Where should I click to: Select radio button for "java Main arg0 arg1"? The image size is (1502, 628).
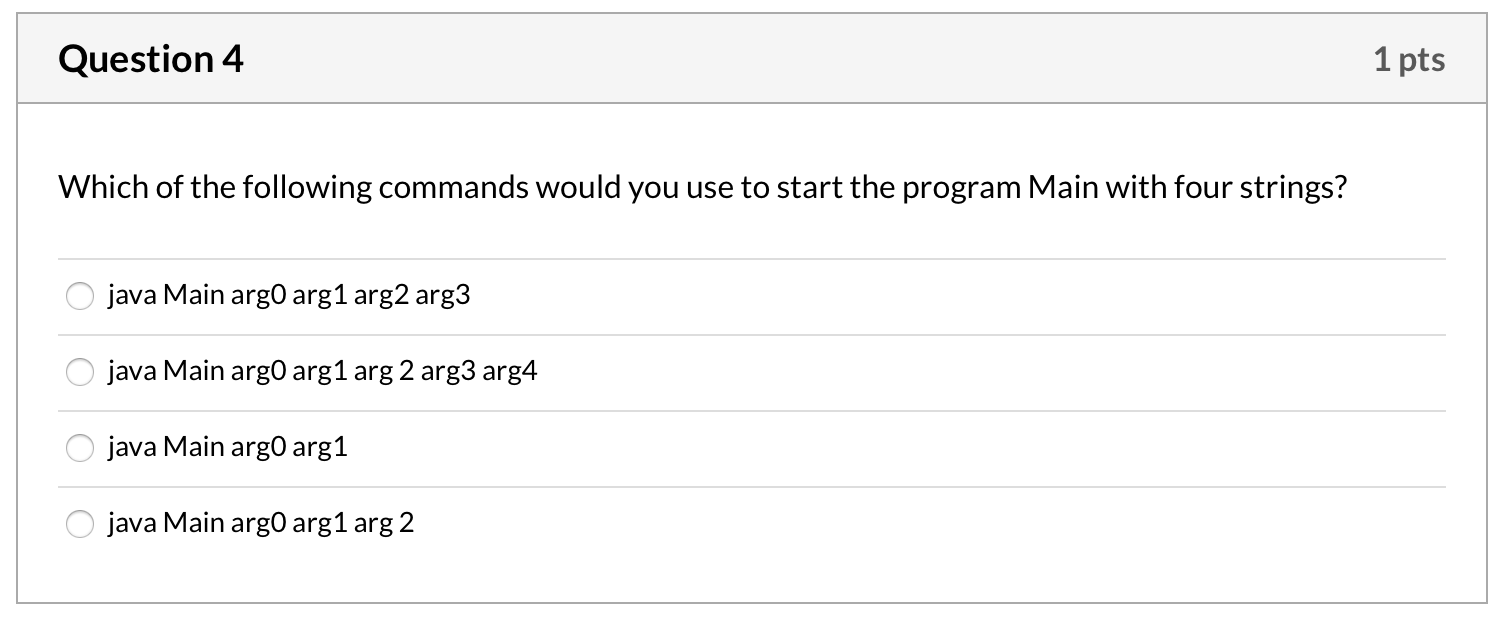(x=80, y=448)
